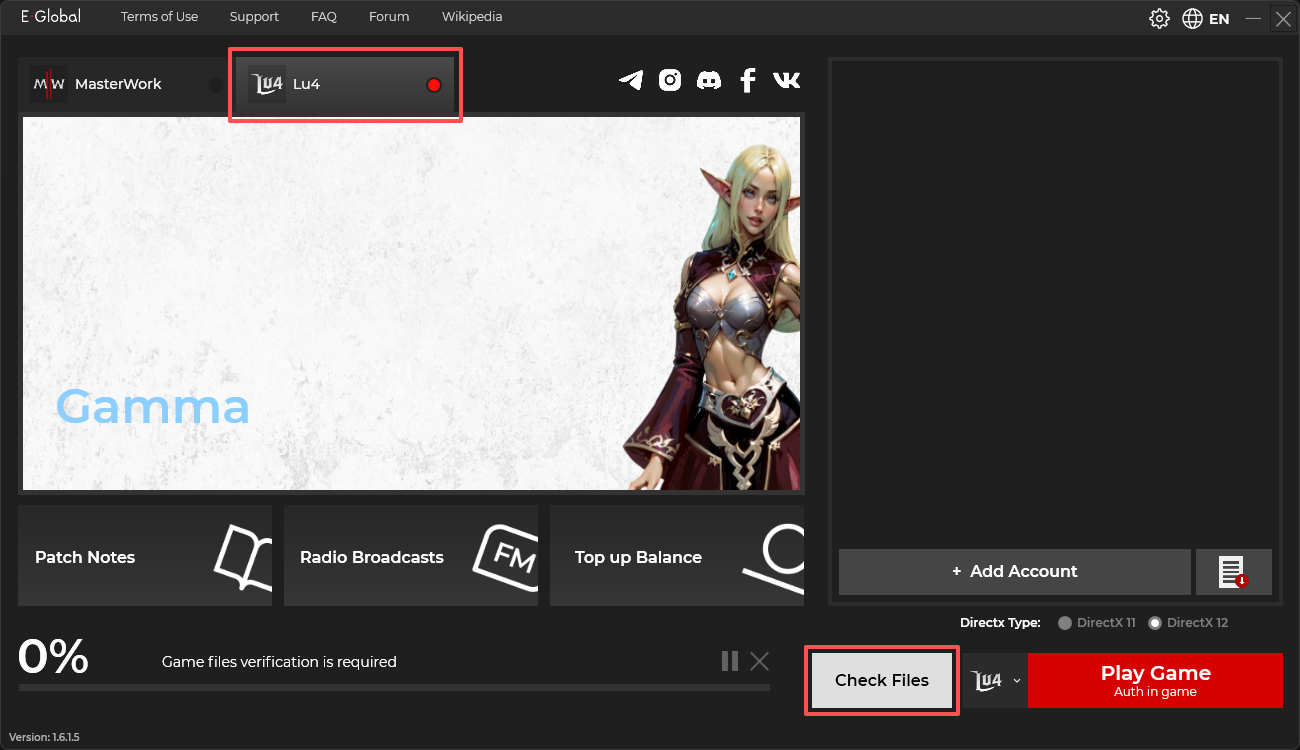Image resolution: width=1300 pixels, height=750 pixels.
Task: Select the DirectX 11 option
Action: [1097, 622]
